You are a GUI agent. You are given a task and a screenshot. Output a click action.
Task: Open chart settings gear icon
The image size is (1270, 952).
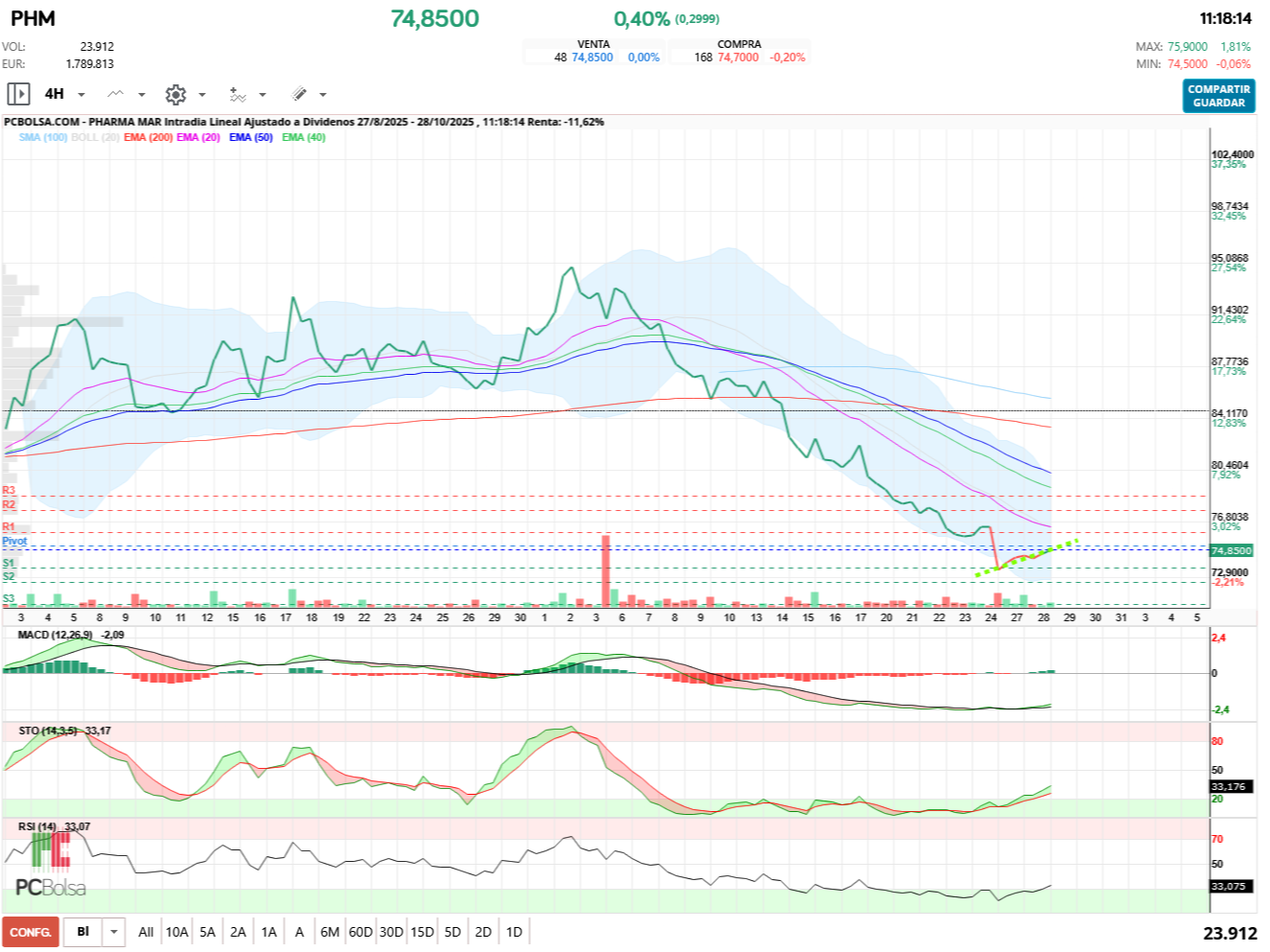tap(175, 94)
